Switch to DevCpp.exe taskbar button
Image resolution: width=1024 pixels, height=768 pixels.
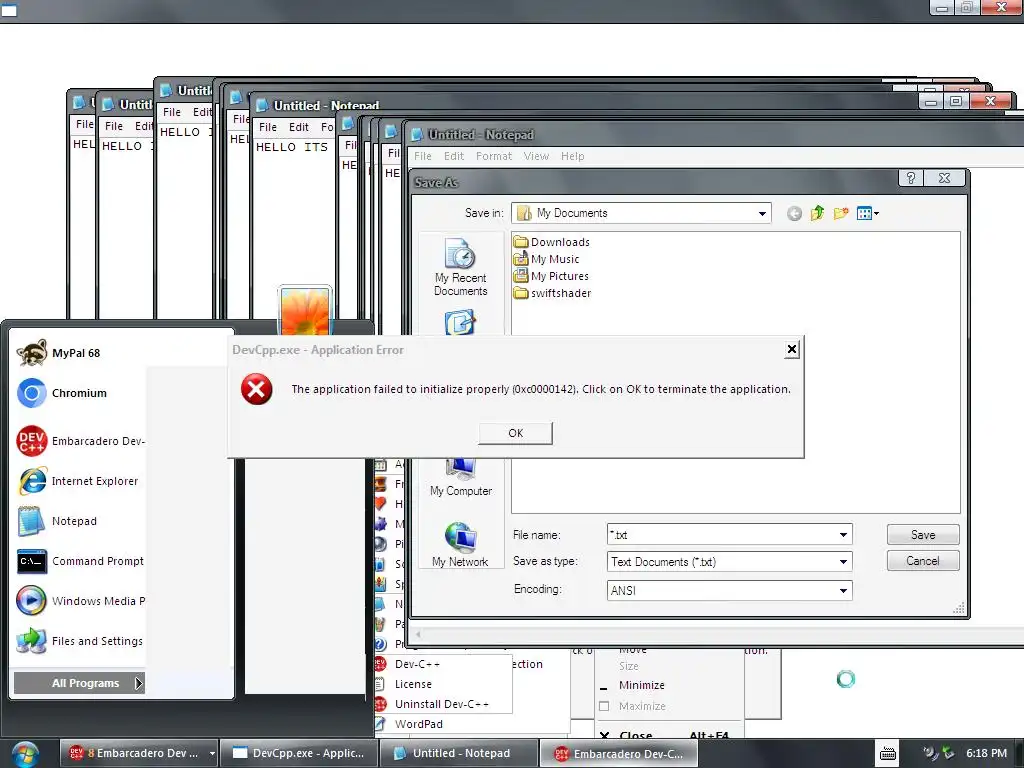point(299,753)
